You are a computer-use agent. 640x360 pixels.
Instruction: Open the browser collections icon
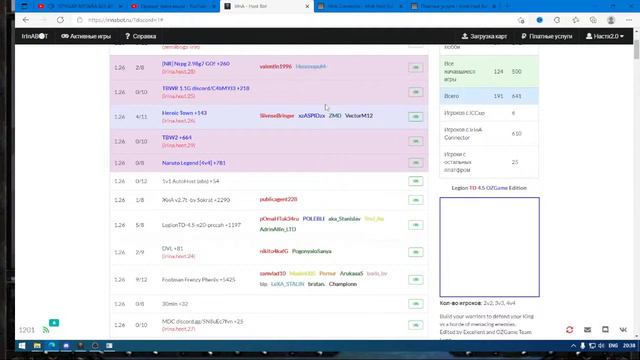click(x=593, y=20)
